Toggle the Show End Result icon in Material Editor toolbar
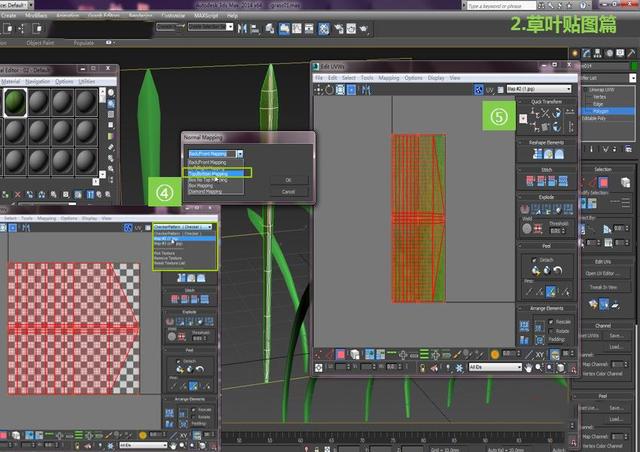640x452 pixels. tap(90, 195)
